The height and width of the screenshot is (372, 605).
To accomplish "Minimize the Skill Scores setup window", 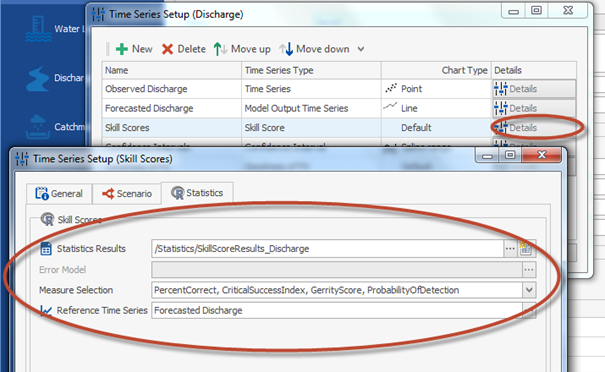I will [x=487, y=156].
